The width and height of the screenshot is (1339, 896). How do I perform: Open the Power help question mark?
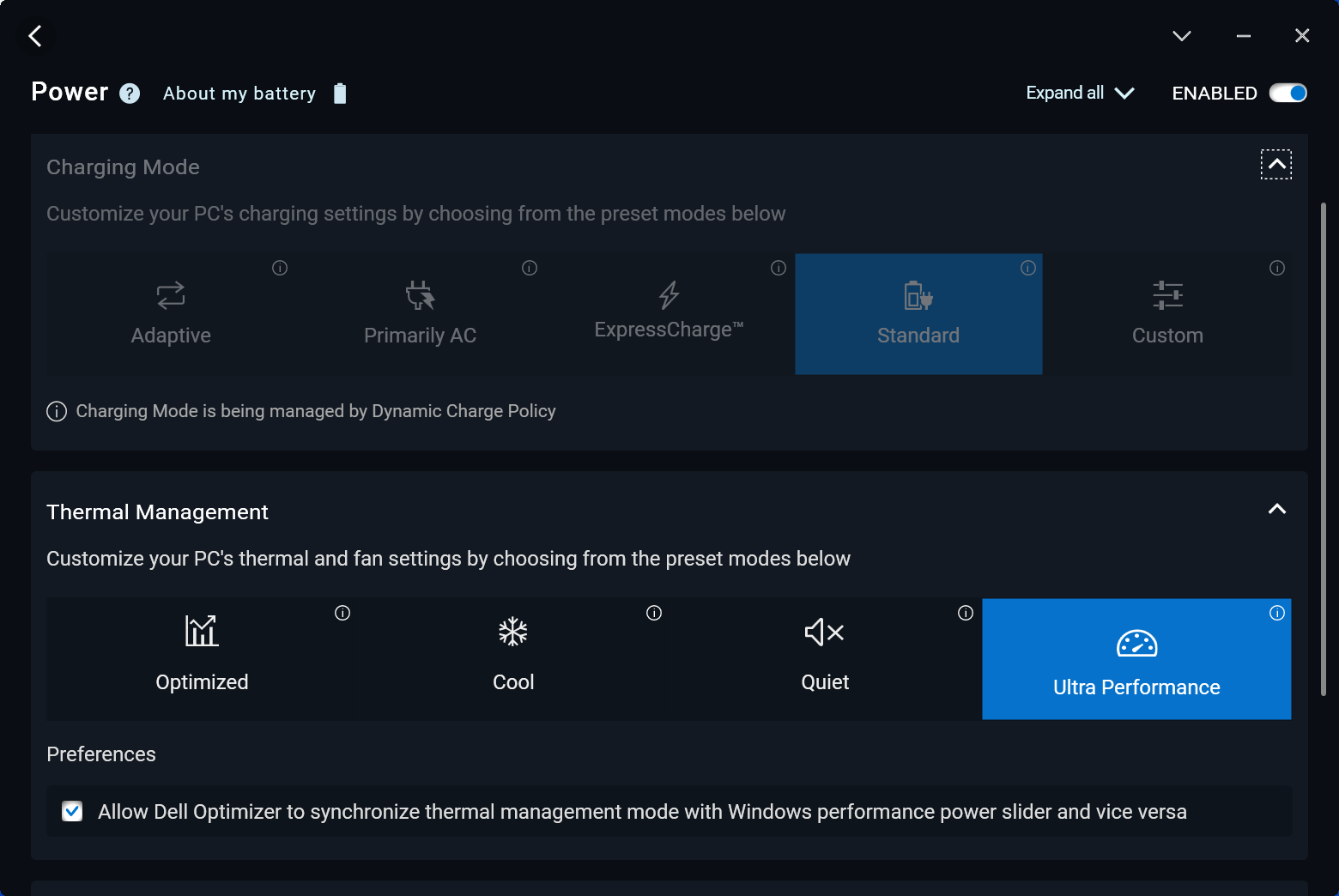click(130, 94)
